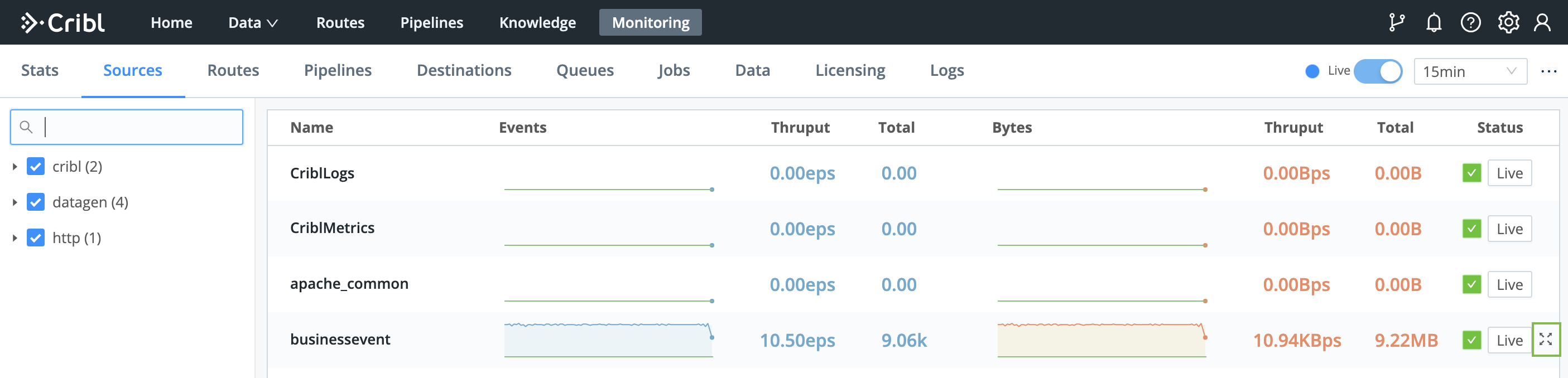This screenshot has width=1568, height=378.
Task: Switch to the Jobs tab
Action: coord(674,70)
